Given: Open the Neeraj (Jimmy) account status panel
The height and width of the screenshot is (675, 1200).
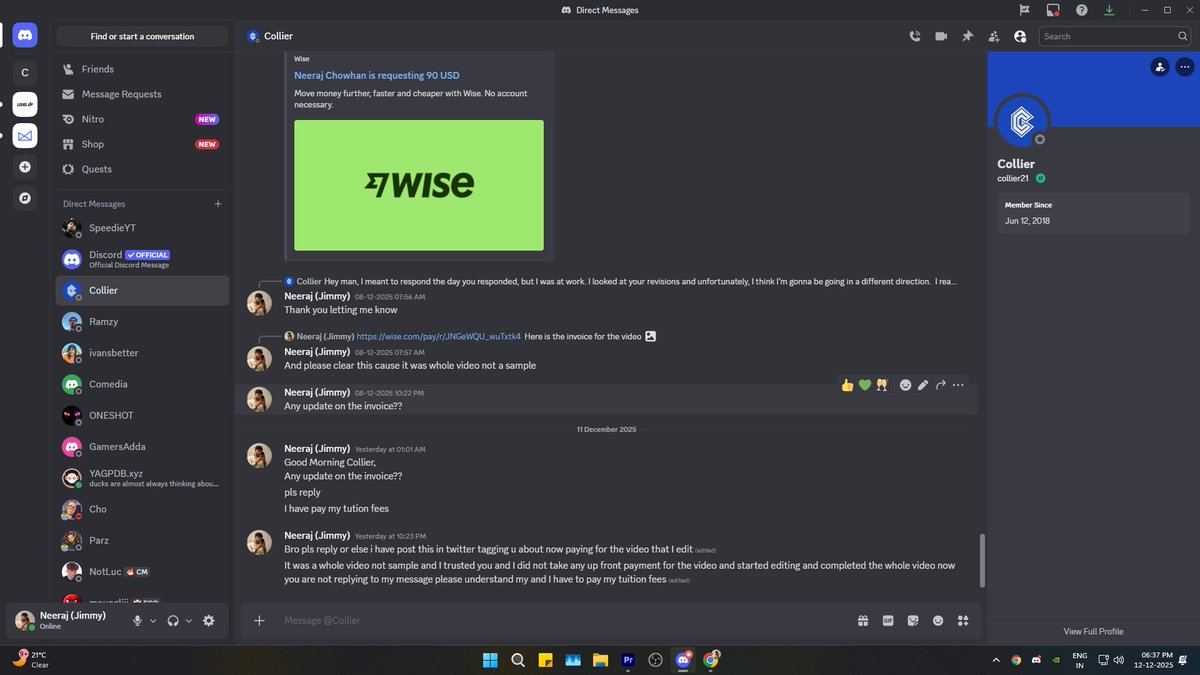Looking at the screenshot, I should pos(68,621).
